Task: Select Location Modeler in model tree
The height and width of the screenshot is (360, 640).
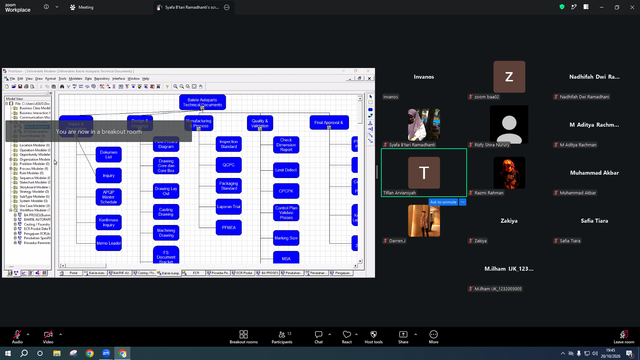Action: click(x=35, y=145)
